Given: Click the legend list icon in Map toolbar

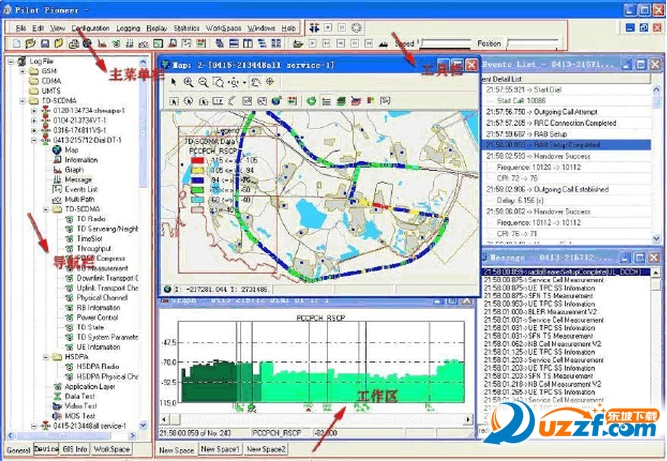Looking at the screenshot, I should (326, 101).
